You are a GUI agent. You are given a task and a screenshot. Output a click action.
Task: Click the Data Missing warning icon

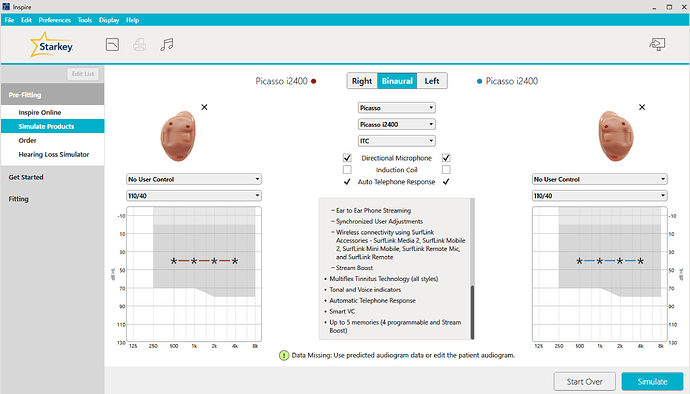(x=284, y=355)
